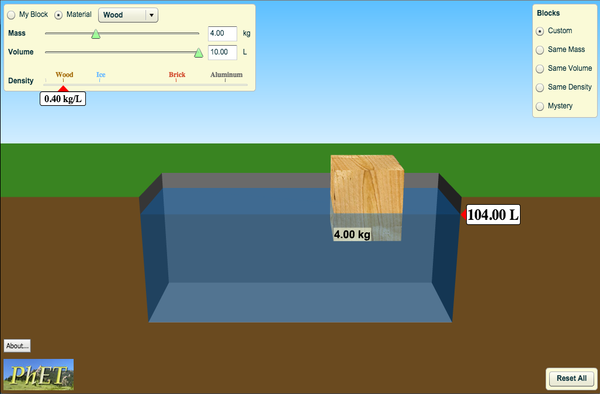Select the My Block radio button
The width and height of the screenshot is (600, 394).
click(11, 15)
